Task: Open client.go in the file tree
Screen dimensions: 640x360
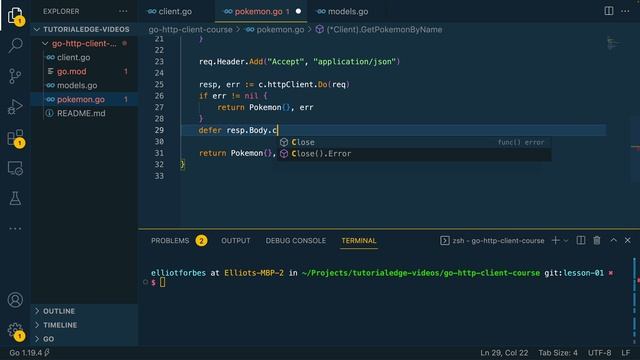Action: point(84,58)
